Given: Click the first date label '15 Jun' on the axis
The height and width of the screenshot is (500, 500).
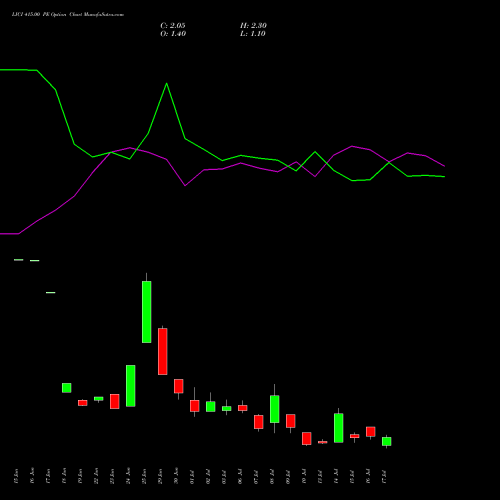Looking at the screenshot, I should click(16, 476).
